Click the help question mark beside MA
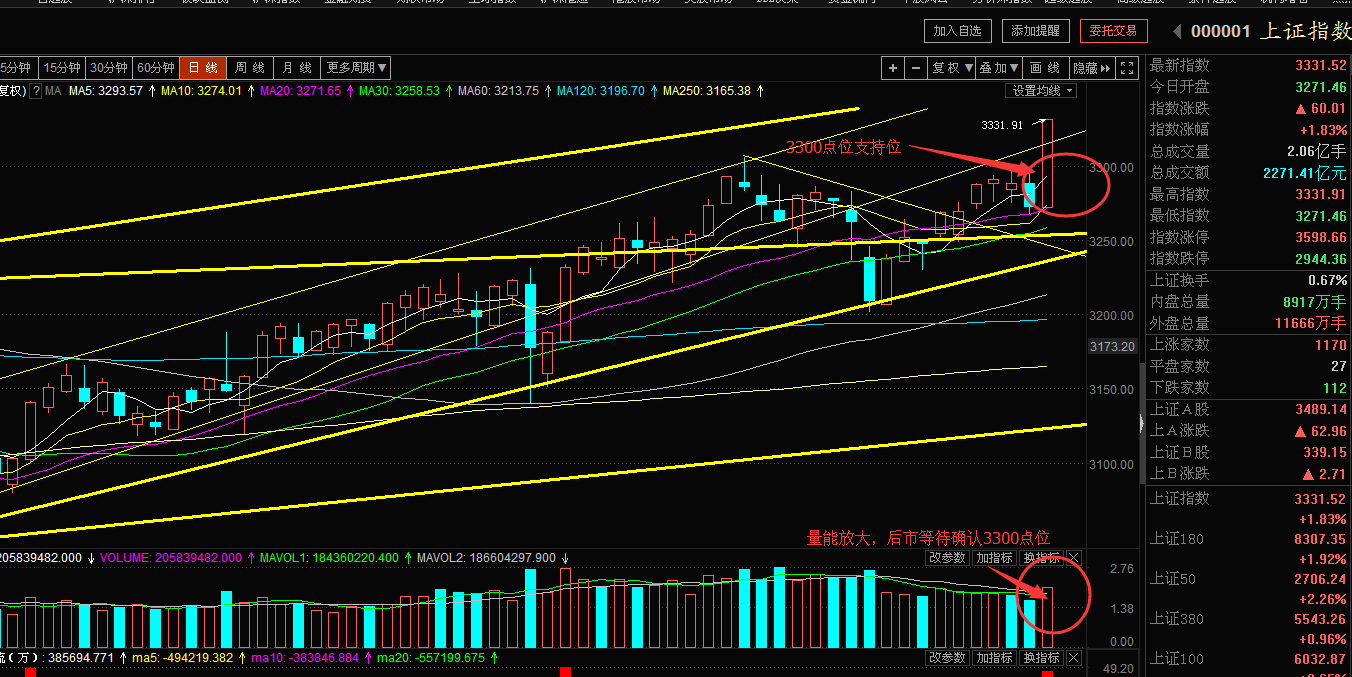The image size is (1352, 677). (x=36, y=91)
